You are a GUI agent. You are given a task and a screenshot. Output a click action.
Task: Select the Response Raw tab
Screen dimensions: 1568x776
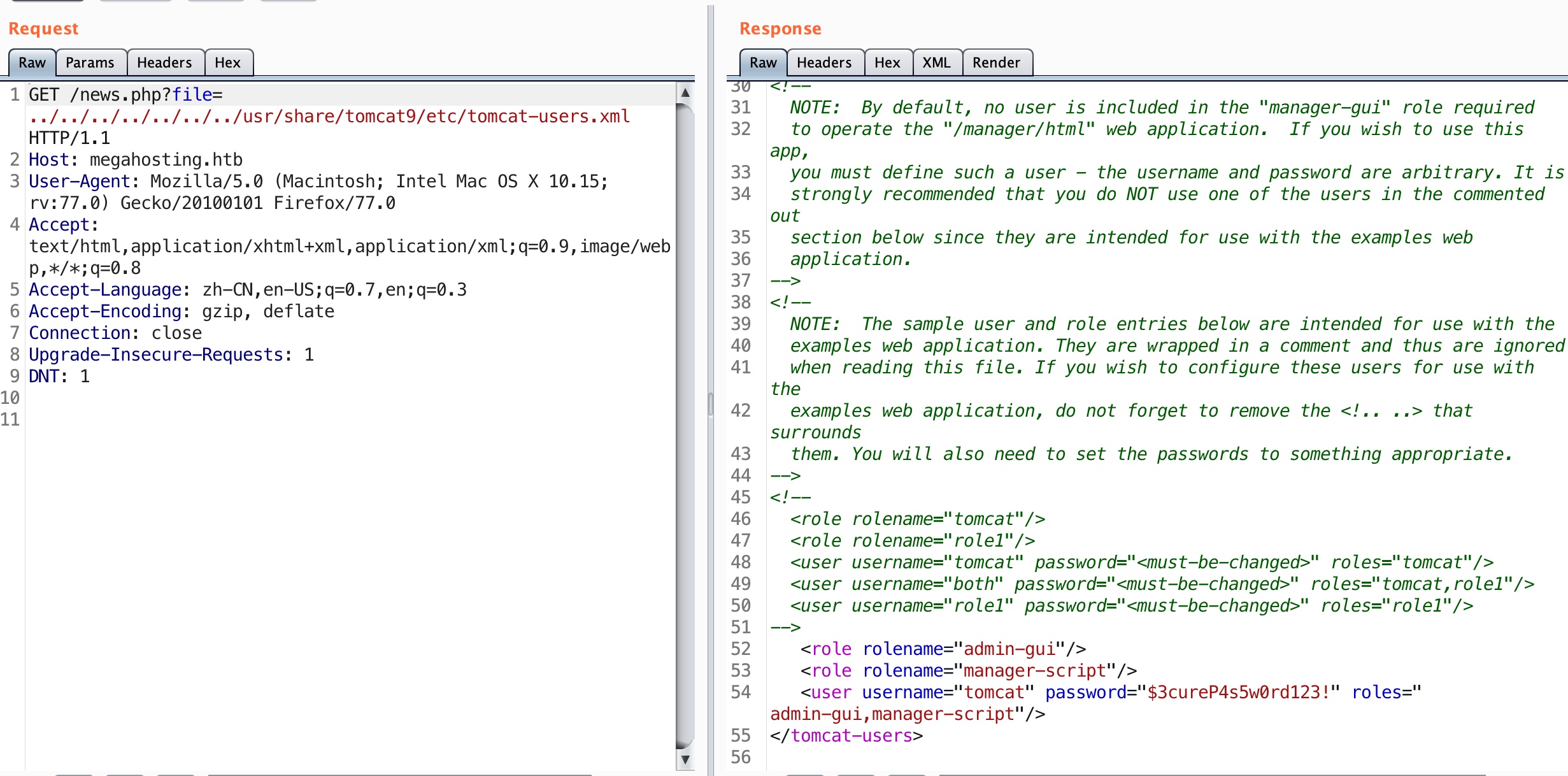(x=763, y=62)
